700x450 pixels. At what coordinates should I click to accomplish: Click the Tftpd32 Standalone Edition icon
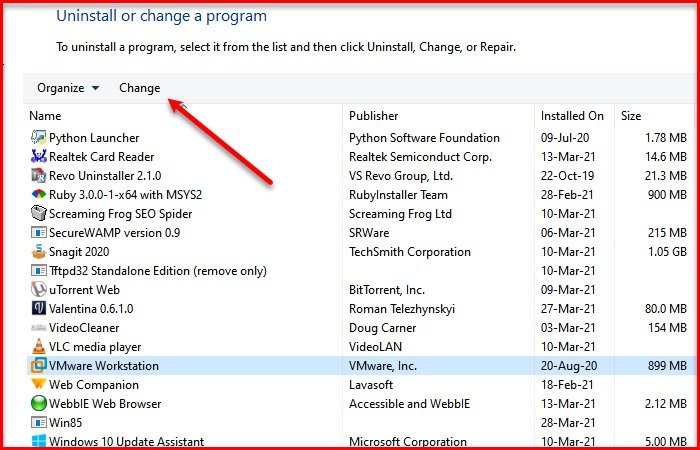click(39, 271)
